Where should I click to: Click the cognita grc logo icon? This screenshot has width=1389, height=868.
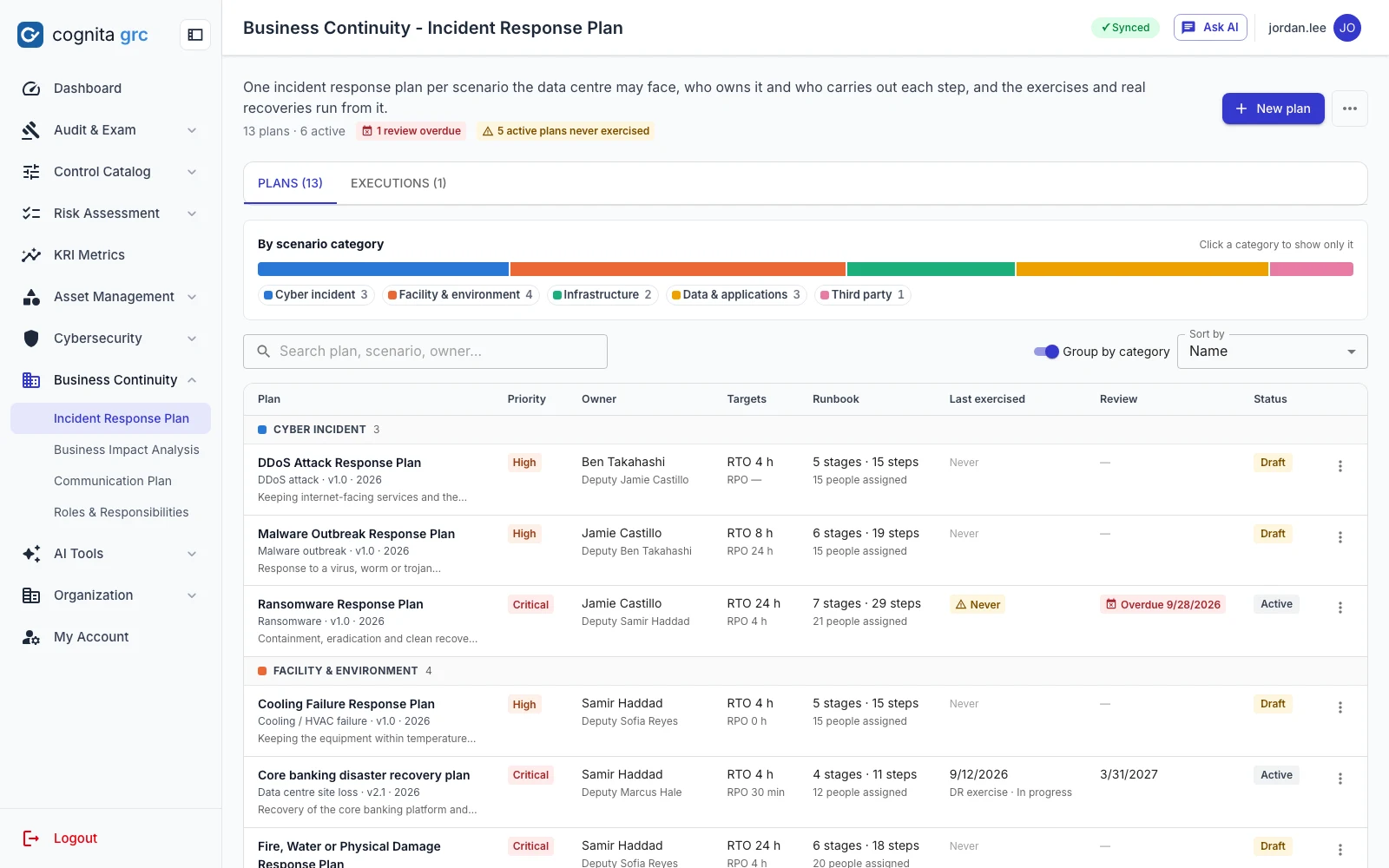(30, 35)
